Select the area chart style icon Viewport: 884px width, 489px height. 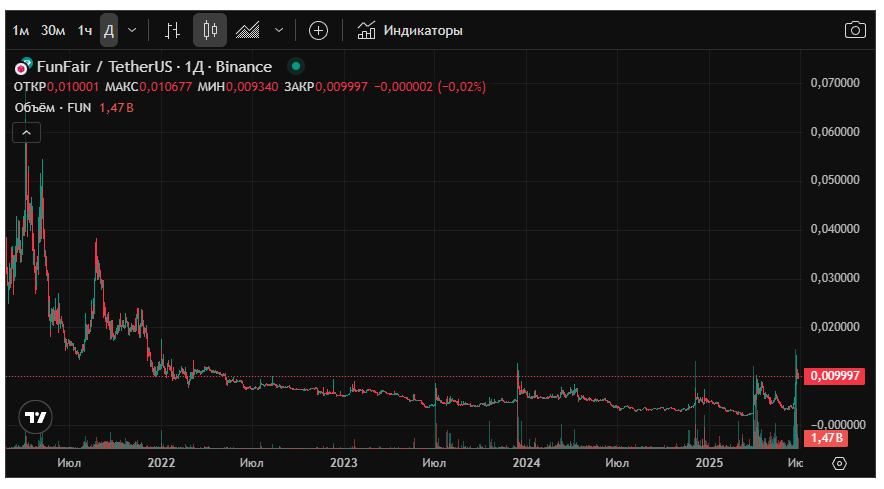pos(247,30)
